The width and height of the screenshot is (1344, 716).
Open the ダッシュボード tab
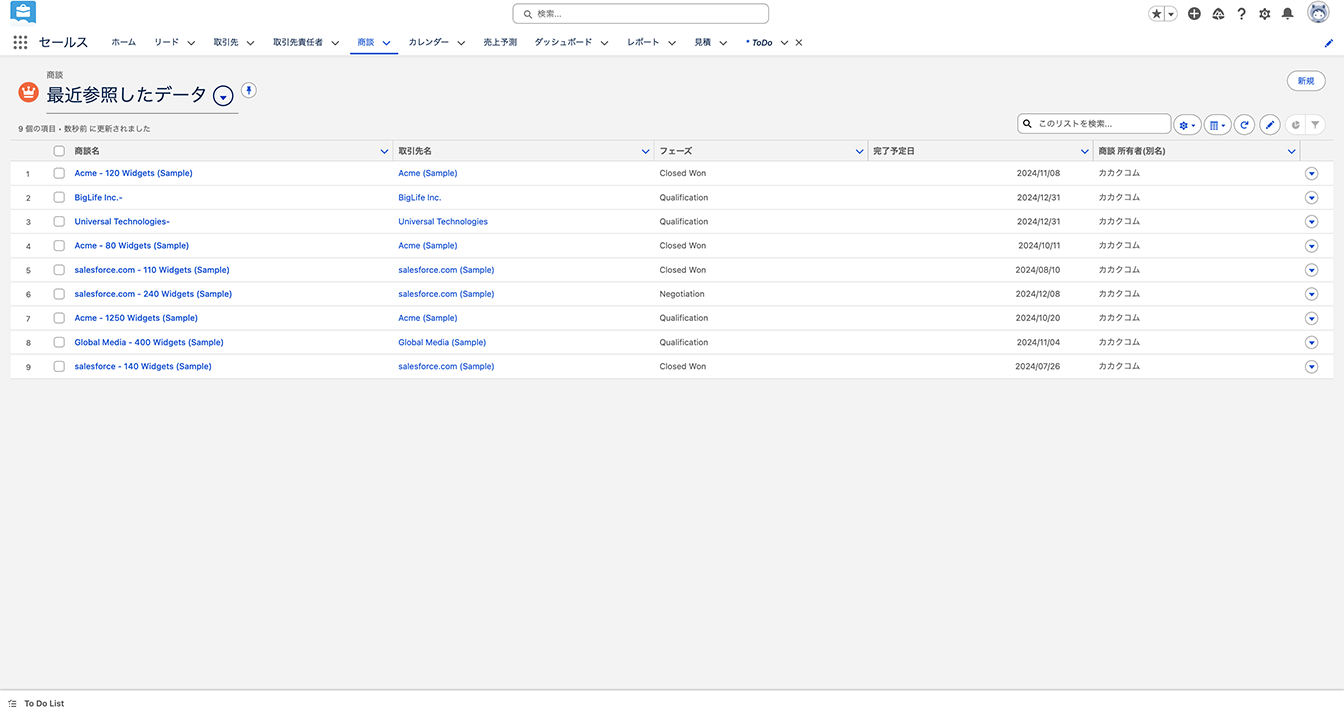point(563,42)
